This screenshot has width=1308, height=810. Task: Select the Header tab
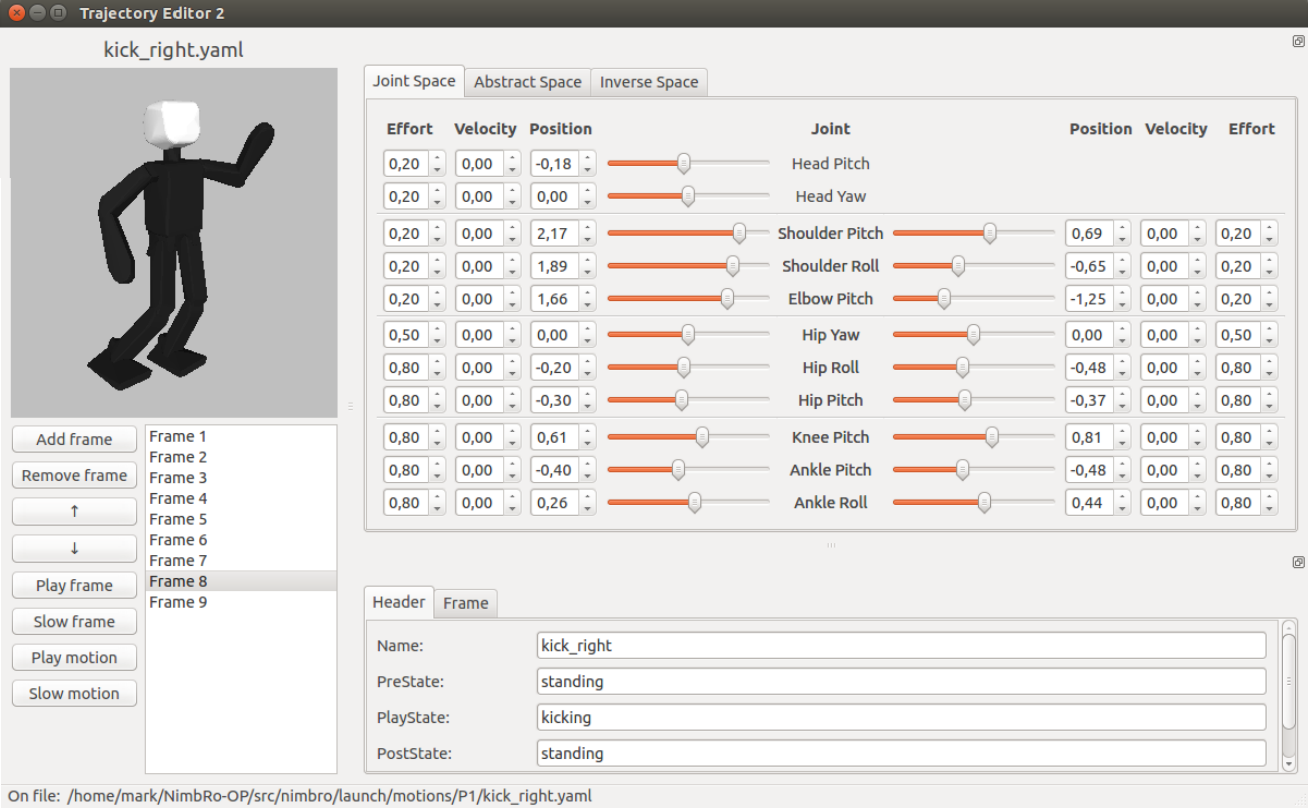pyautogui.click(x=399, y=602)
